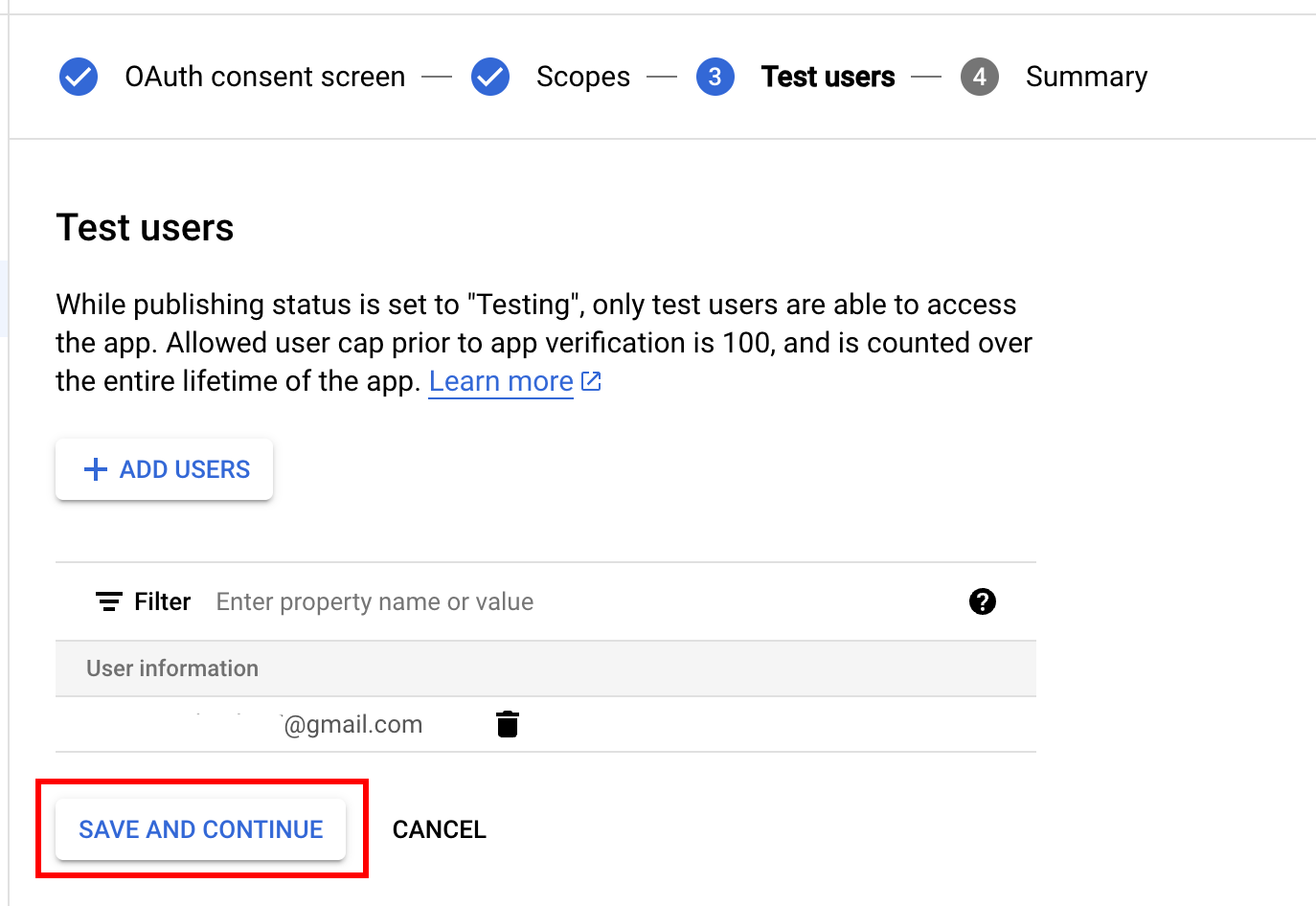The width and height of the screenshot is (1316, 906).
Task: Click the plus icon on ADD USERS
Action: (x=95, y=469)
